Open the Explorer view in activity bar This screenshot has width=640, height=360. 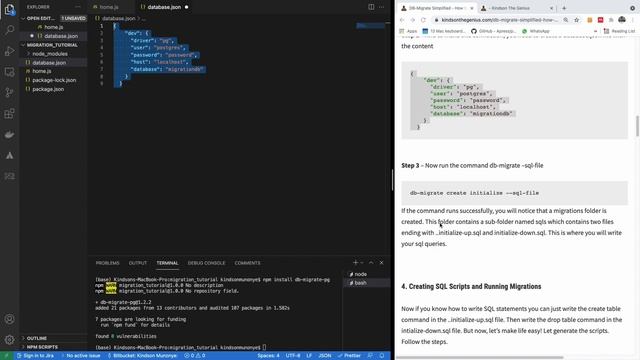click(9, 9)
